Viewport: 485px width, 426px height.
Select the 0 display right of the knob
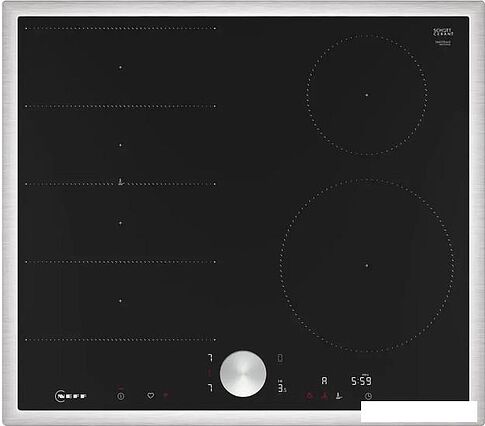[x=280, y=358]
